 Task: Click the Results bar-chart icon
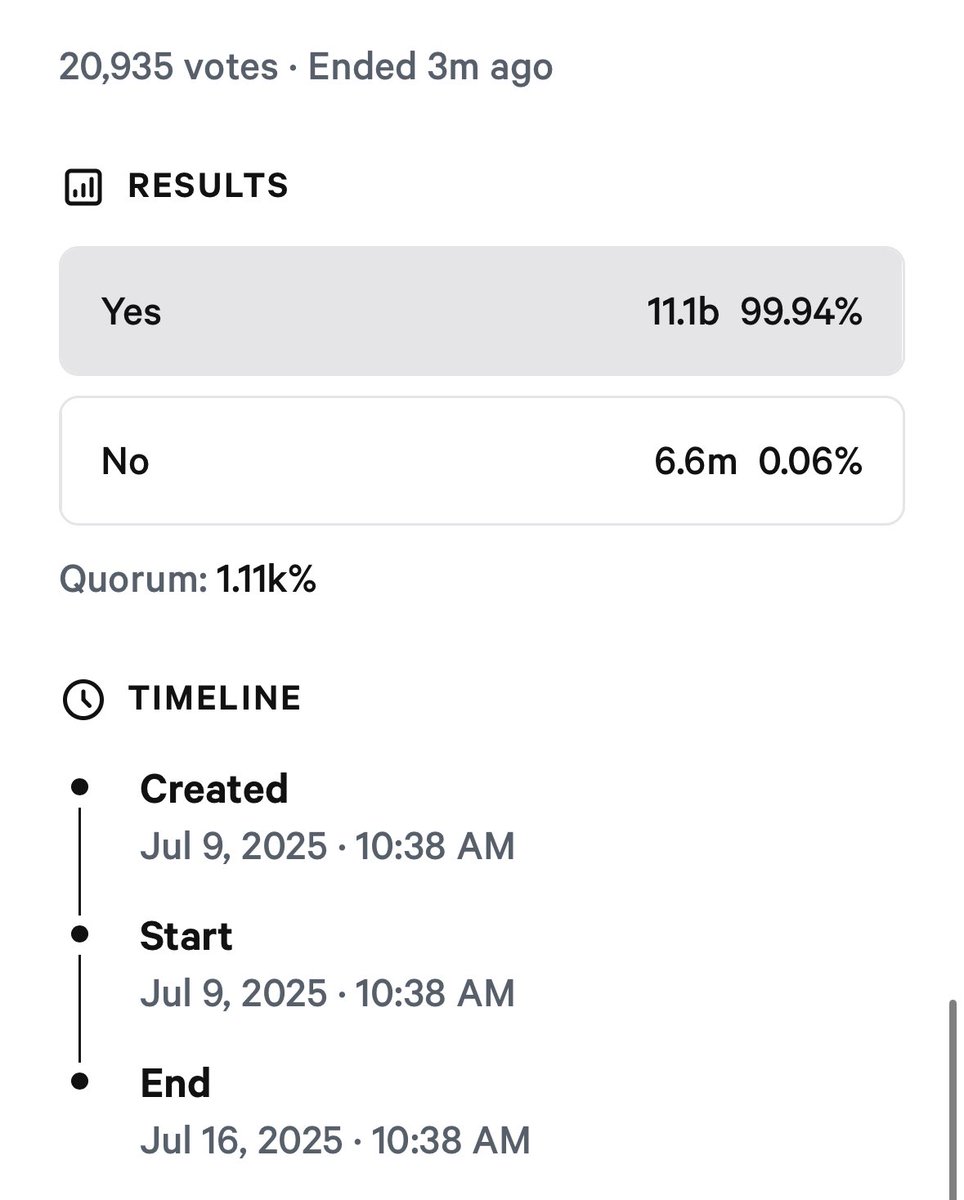82,187
